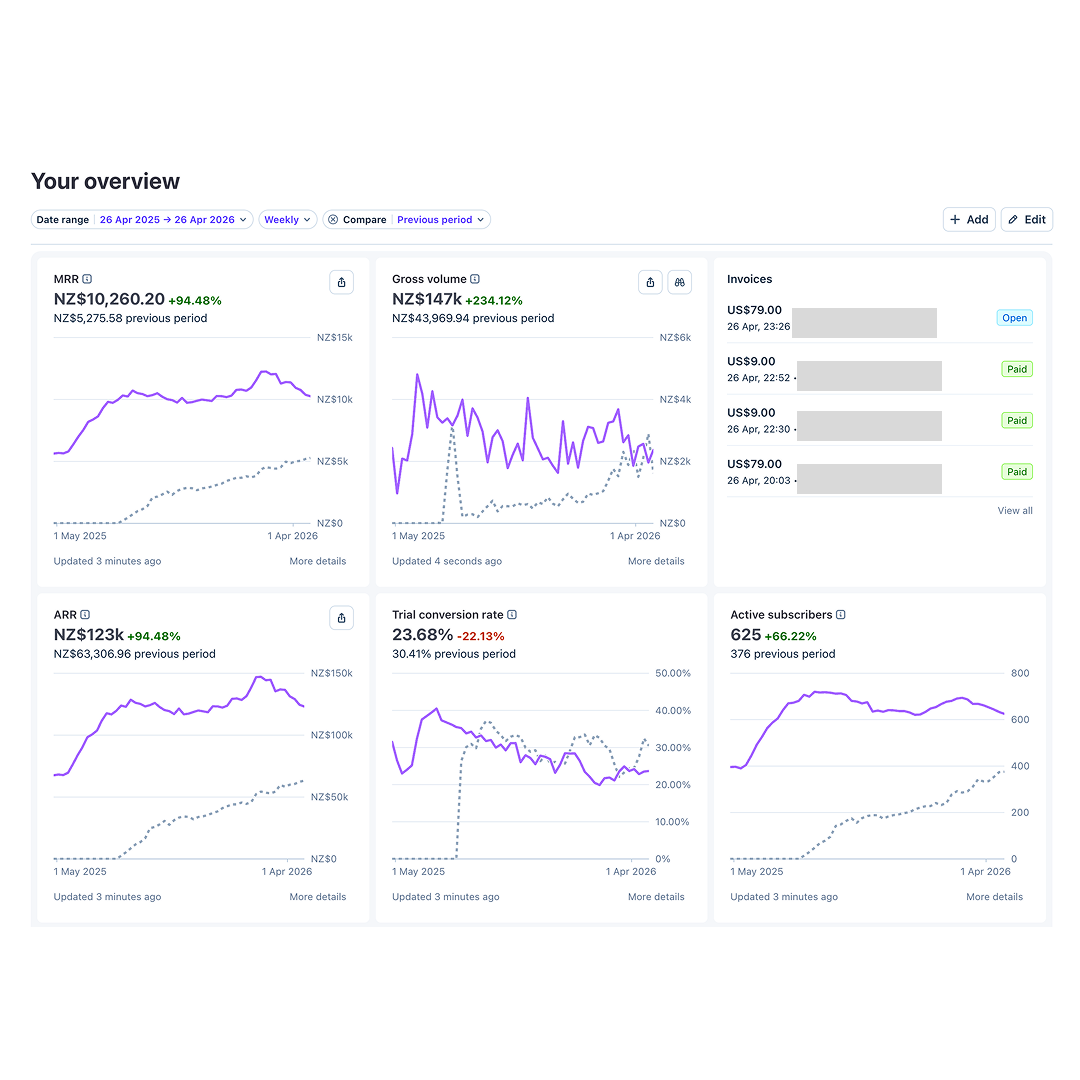1080x1080 pixels.
Task: Click the Trial conversion rate info icon
Action: [x=512, y=614]
